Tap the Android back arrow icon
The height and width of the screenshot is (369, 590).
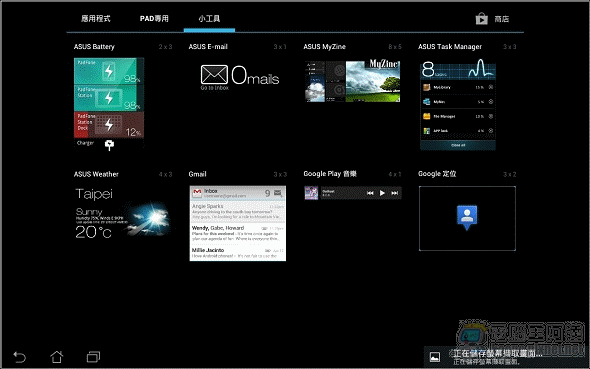(20, 357)
